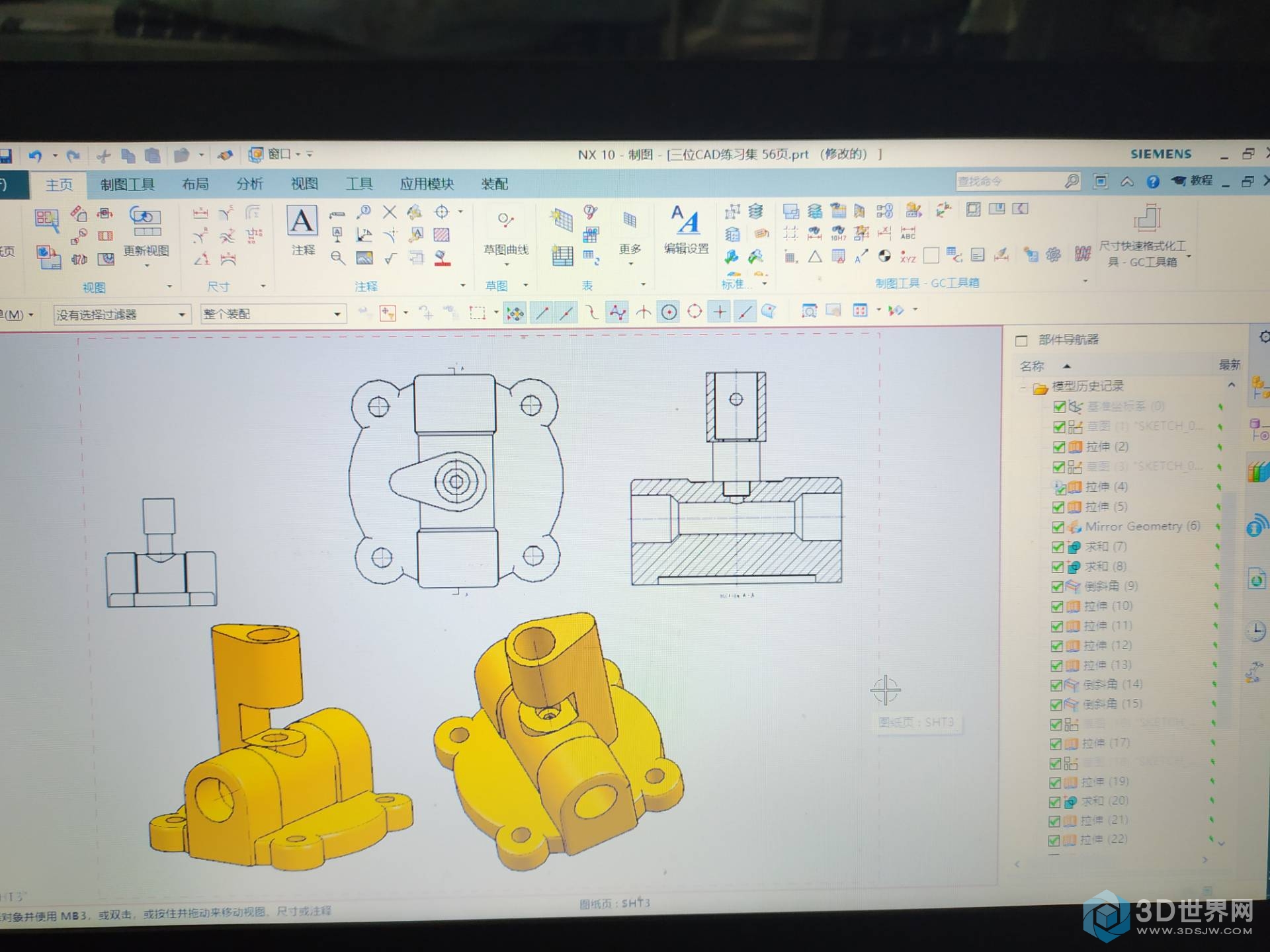Select the crosshatch area fill icon
Screen dimensions: 1270x952
(441, 235)
